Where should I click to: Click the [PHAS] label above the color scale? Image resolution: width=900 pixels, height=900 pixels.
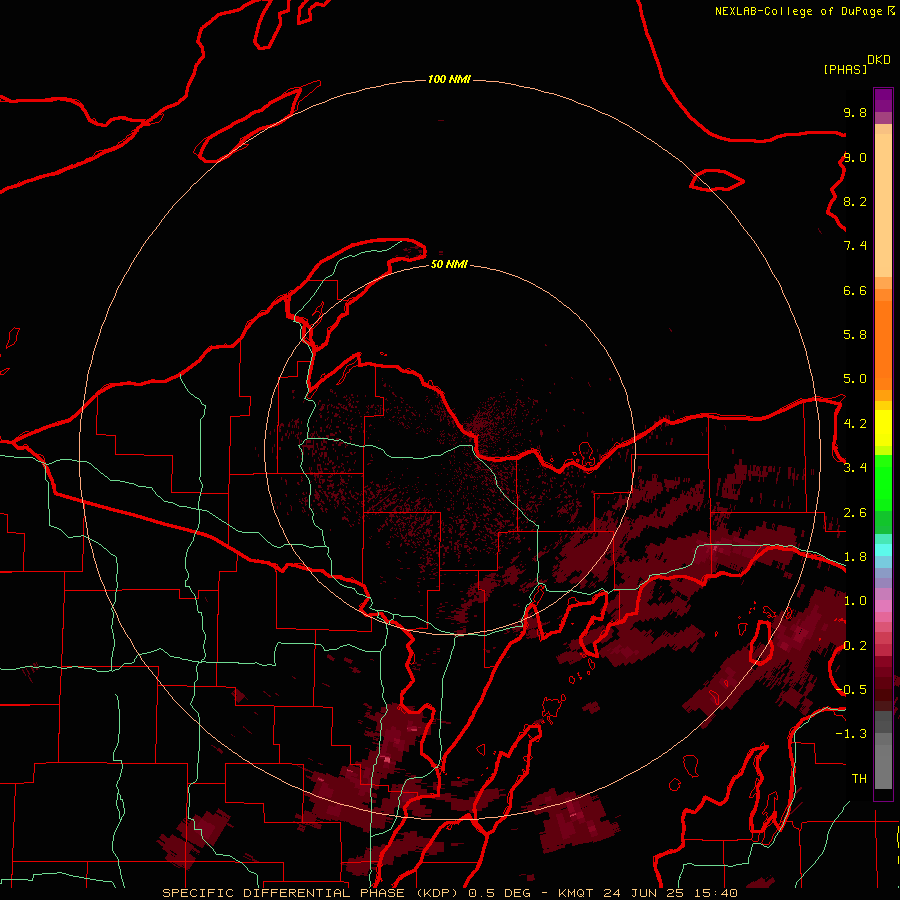[x=845, y=69]
